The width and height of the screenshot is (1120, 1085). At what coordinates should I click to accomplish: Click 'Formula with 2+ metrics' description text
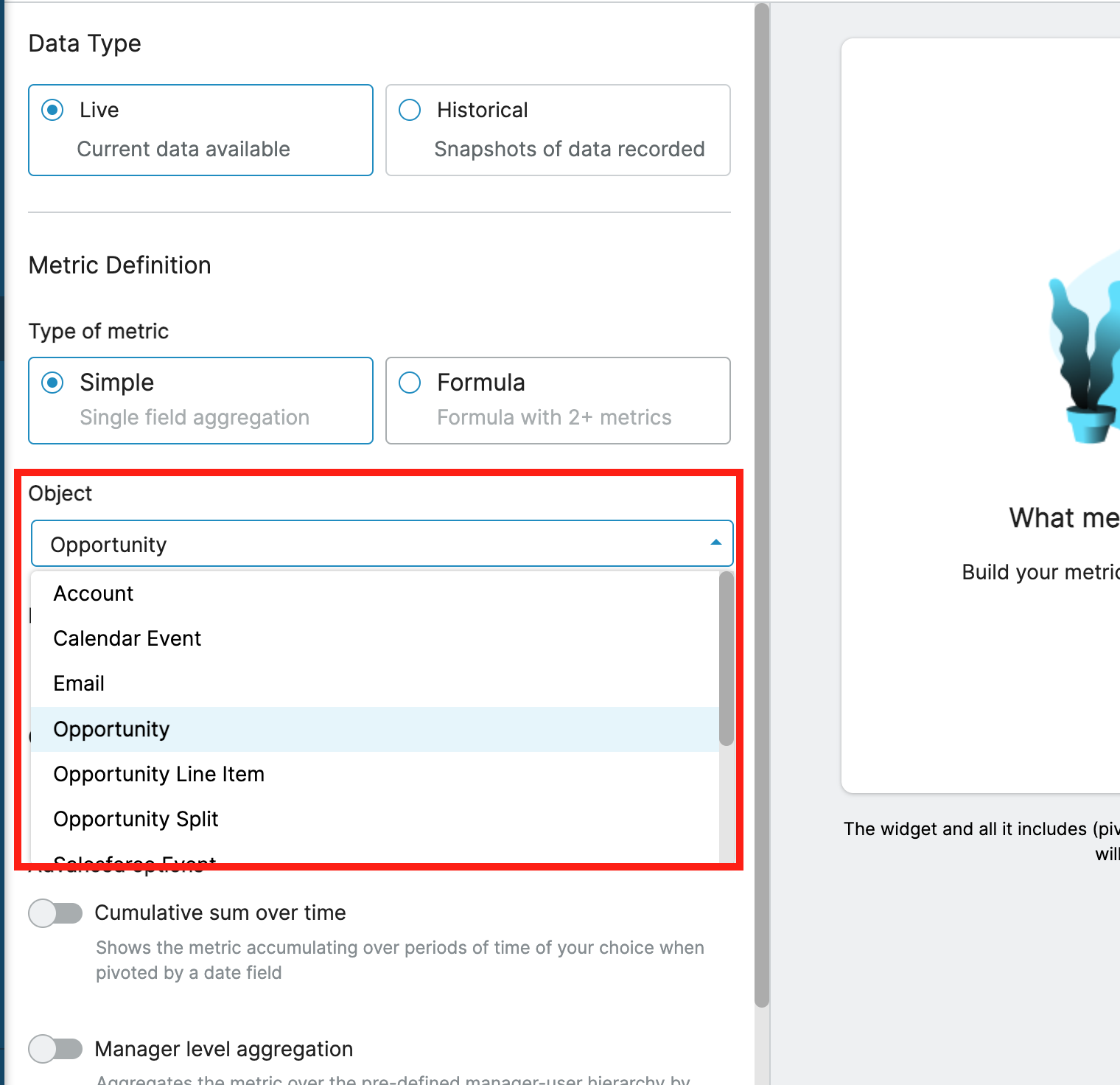coord(554,417)
